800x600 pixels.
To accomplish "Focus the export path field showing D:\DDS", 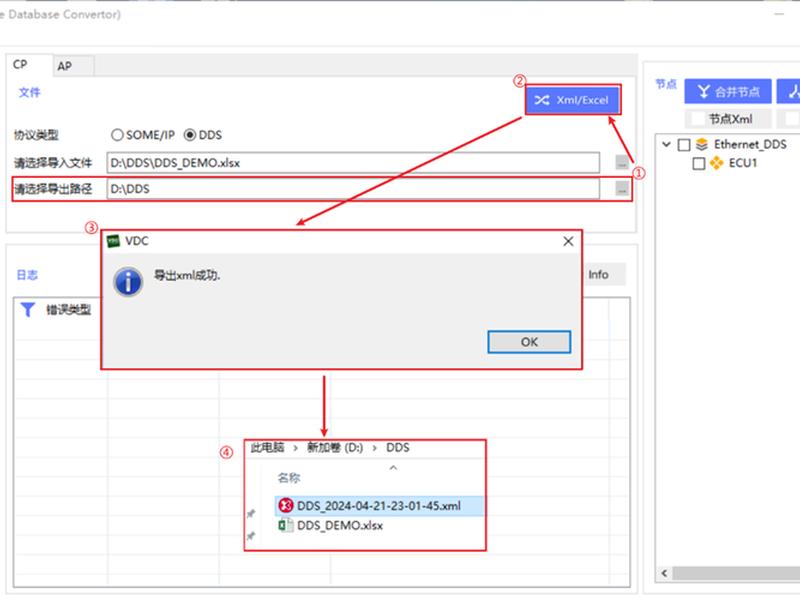I will [353, 189].
